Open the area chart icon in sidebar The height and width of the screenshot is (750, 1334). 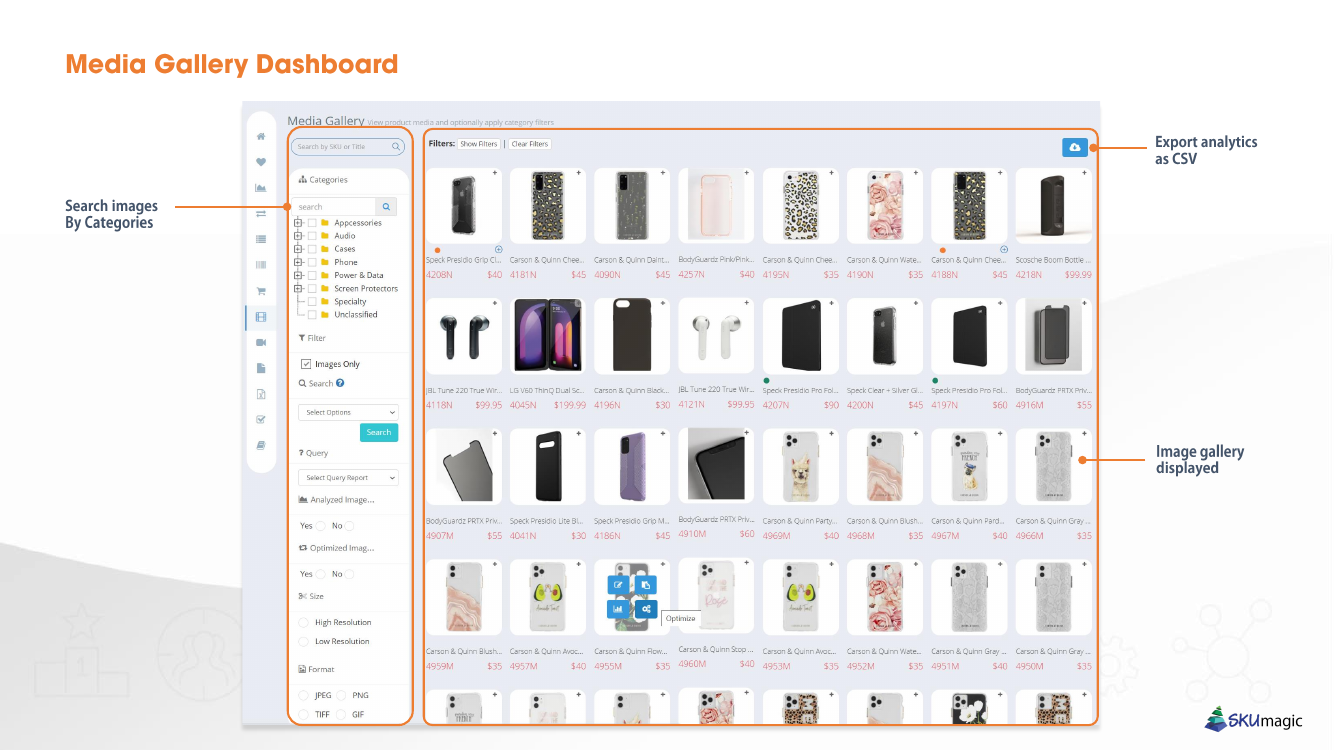pyautogui.click(x=261, y=188)
